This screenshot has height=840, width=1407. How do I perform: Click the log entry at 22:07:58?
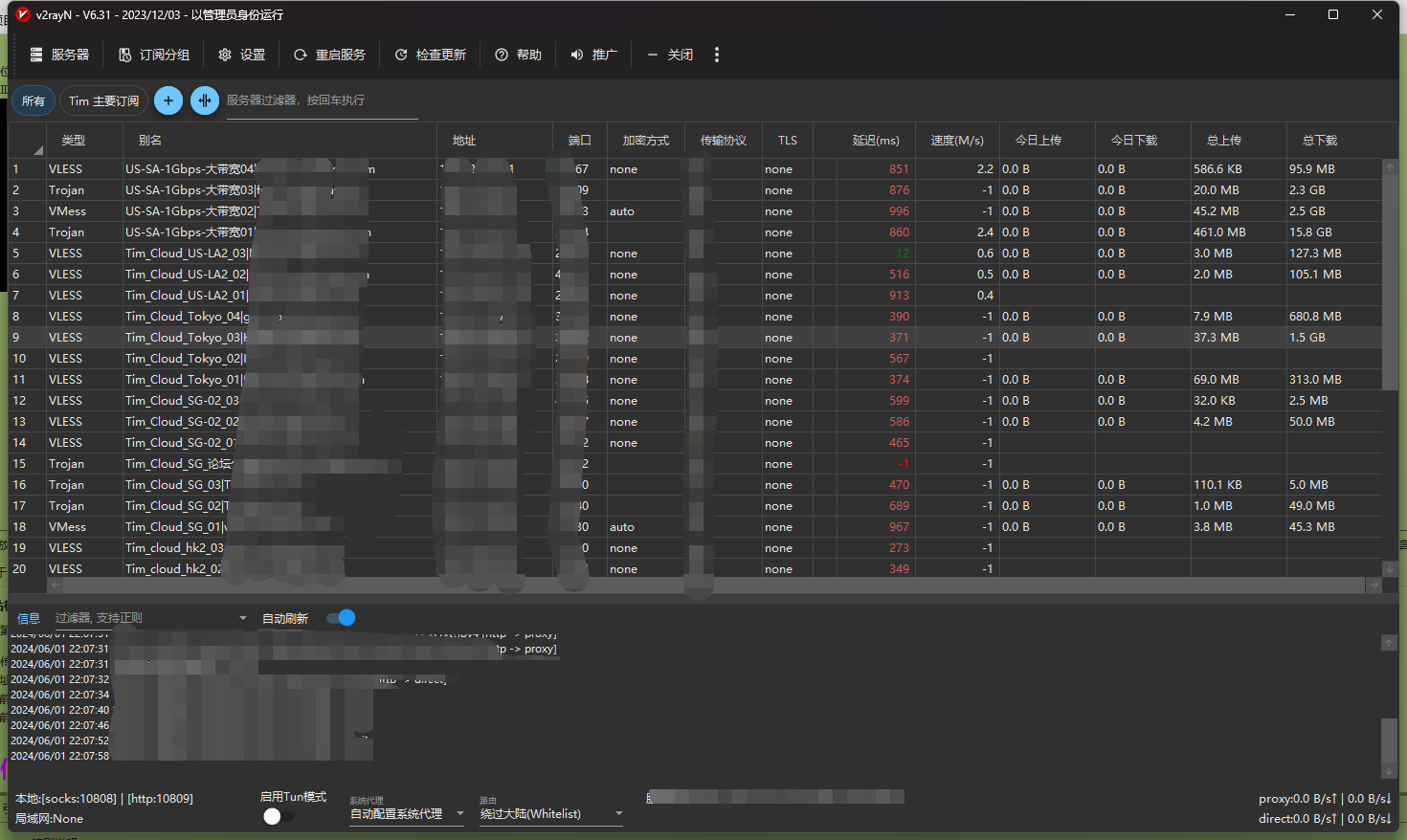pos(59,756)
